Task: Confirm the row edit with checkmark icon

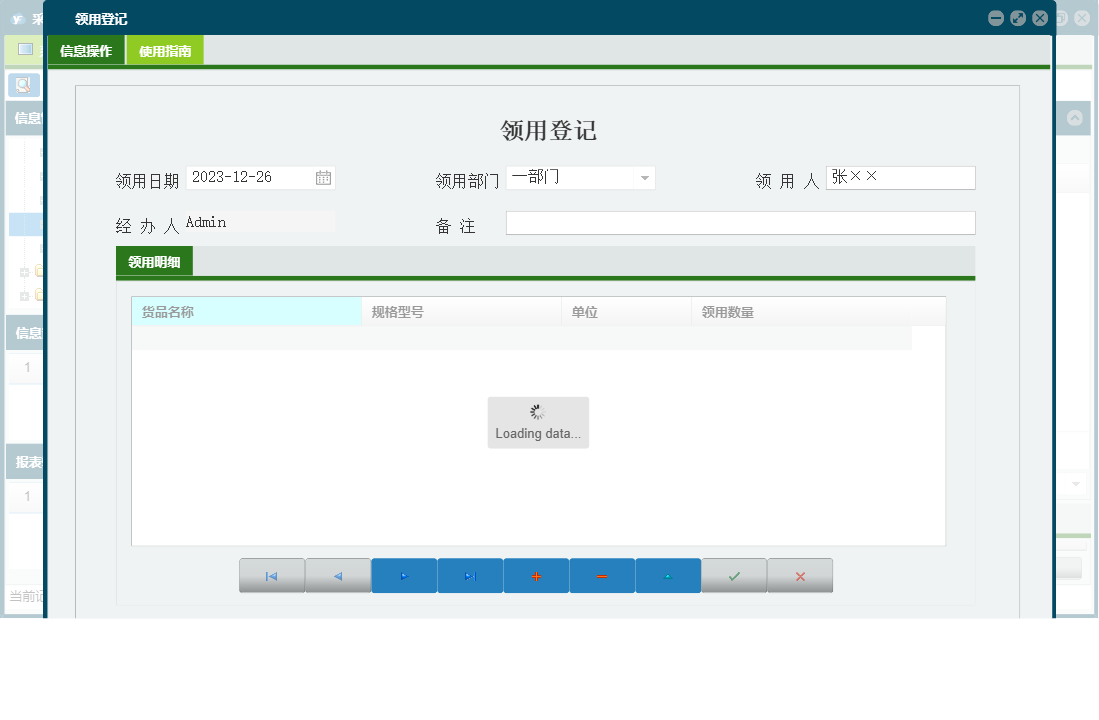Action: [734, 575]
